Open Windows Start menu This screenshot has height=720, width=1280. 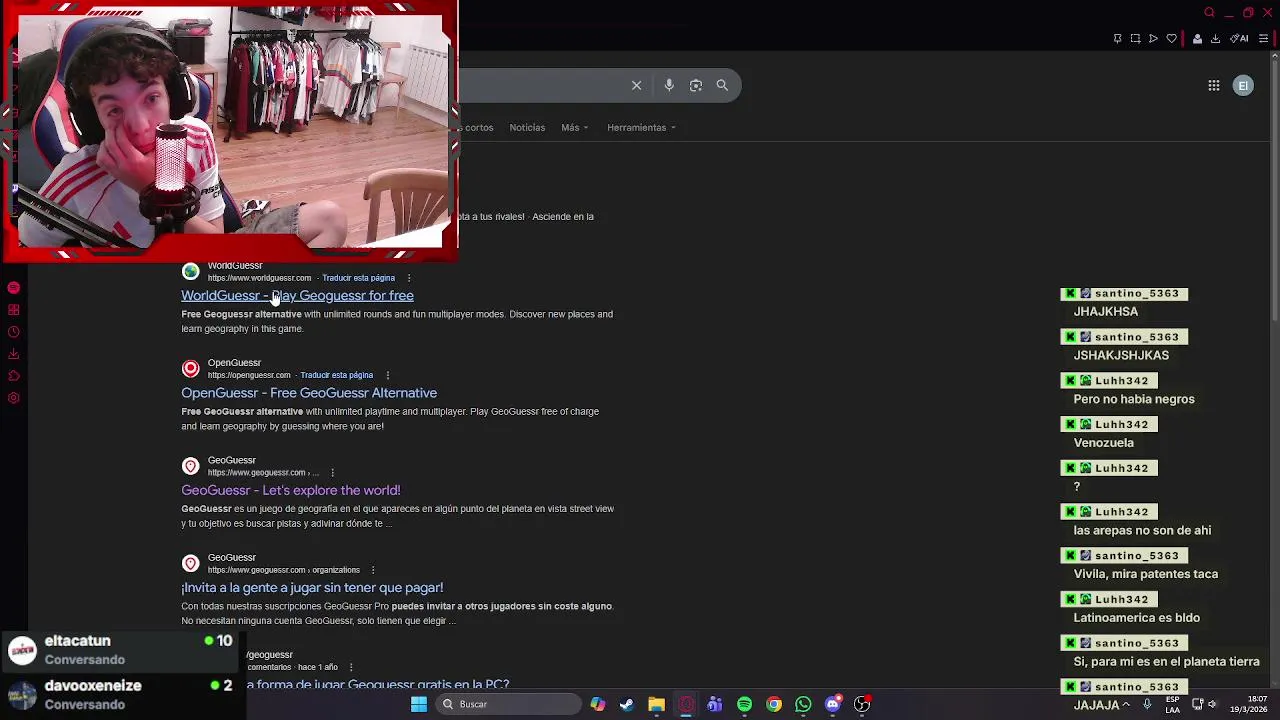[419, 704]
